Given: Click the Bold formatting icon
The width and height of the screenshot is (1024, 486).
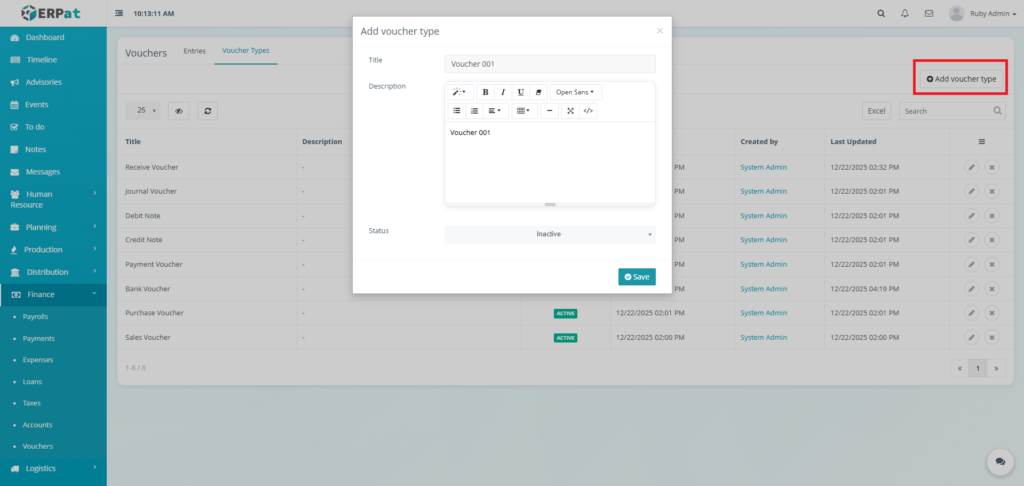Looking at the screenshot, I should pos(485,92).
